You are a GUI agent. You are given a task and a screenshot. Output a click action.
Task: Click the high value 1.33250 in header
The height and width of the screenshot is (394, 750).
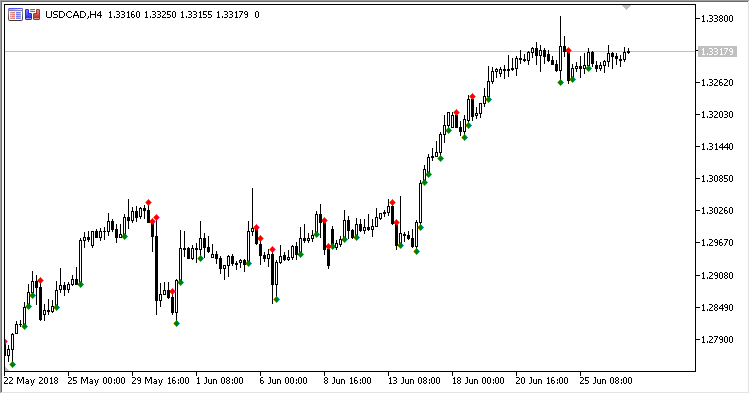click(160, 15)
